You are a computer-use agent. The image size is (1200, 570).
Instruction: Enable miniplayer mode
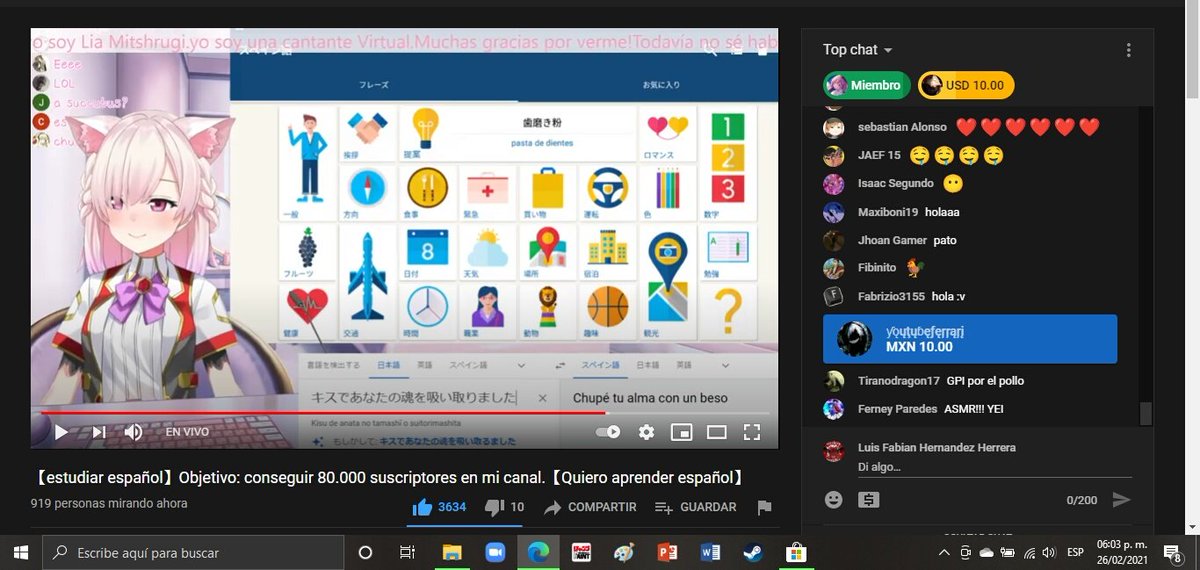pyautogui.click(x=681, y=432)
